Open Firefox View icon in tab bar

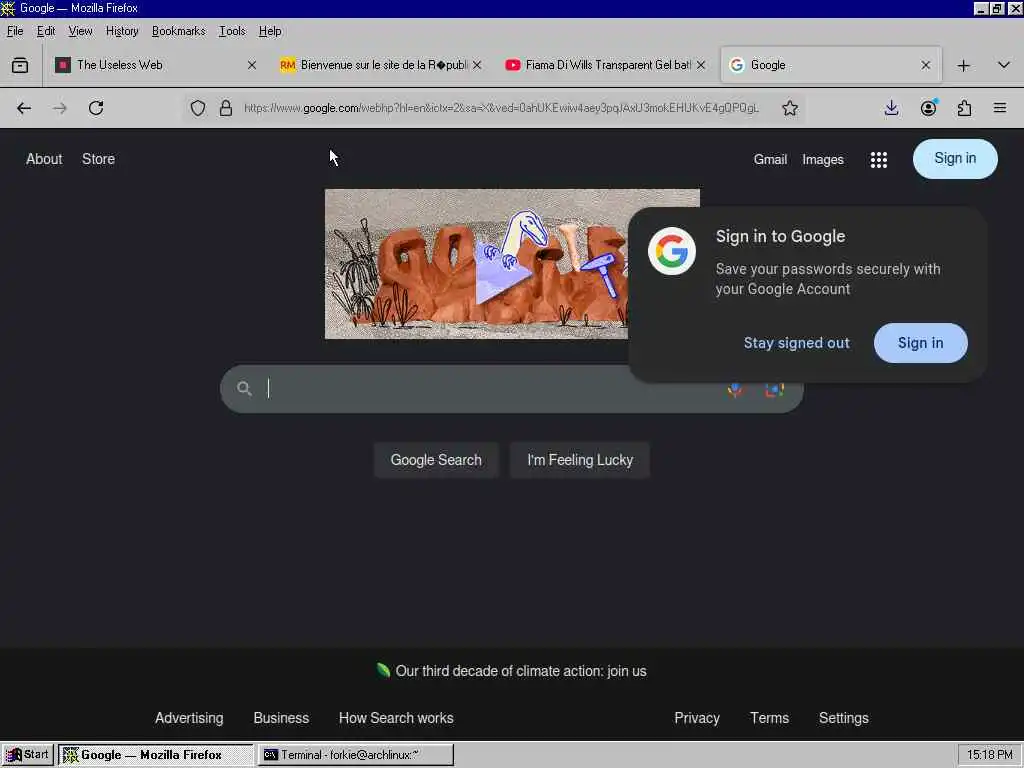[x=20, y=65]
